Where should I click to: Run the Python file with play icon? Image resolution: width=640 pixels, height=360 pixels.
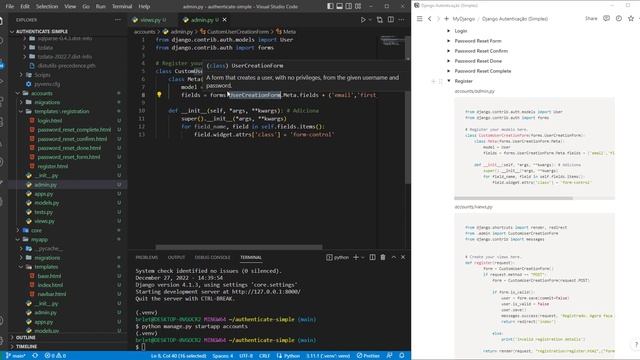coord(362,20)
